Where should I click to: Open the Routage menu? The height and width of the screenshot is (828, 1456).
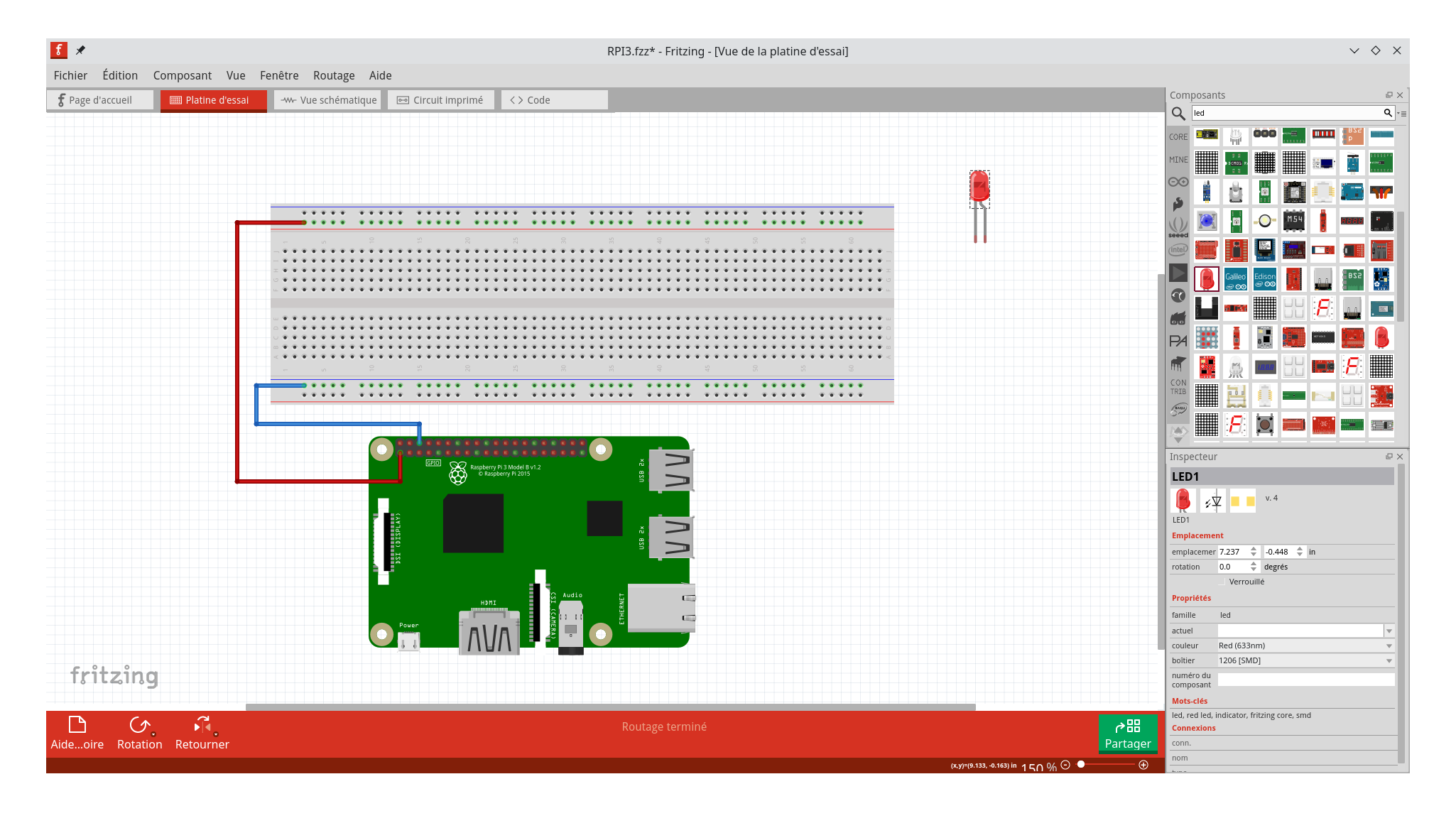click(x=334, y=75)
